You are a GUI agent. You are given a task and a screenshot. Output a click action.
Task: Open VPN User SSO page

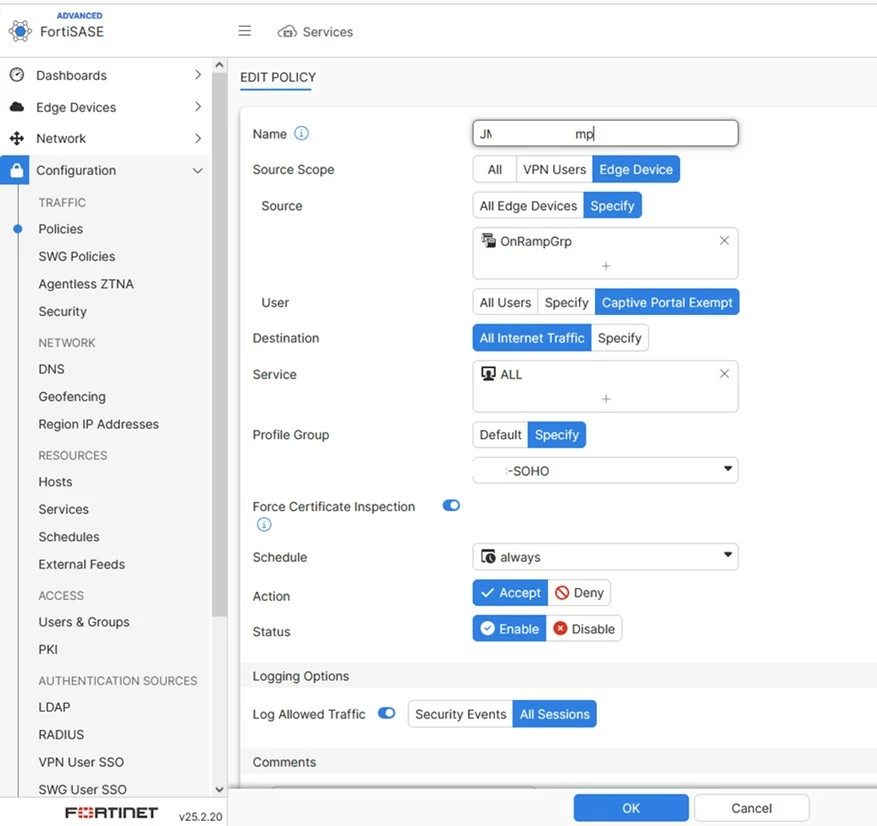click(x=81, y=762)
